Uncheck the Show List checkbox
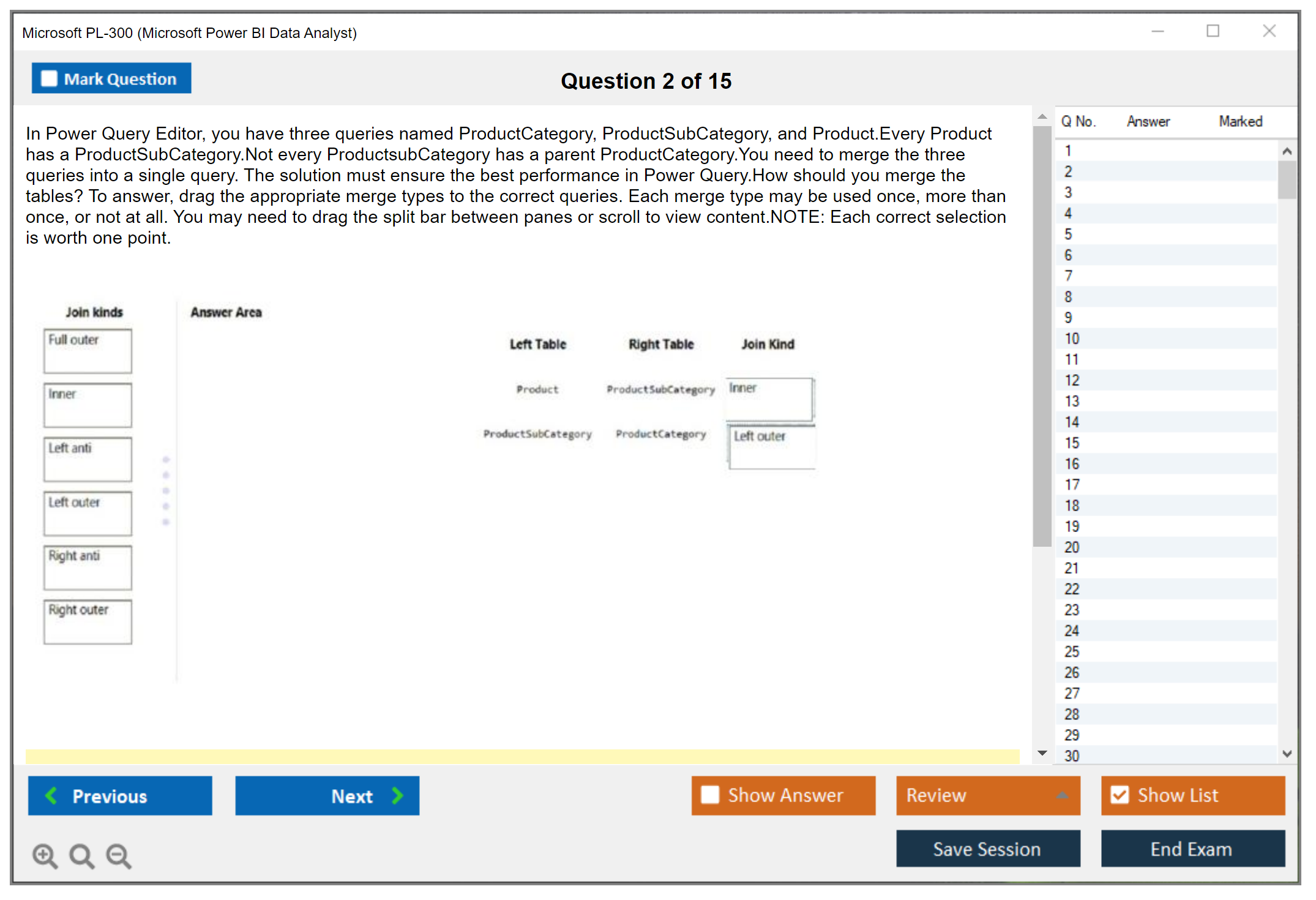Image resolution: width=1316 pixels, height=900 pixels. 1120,795
